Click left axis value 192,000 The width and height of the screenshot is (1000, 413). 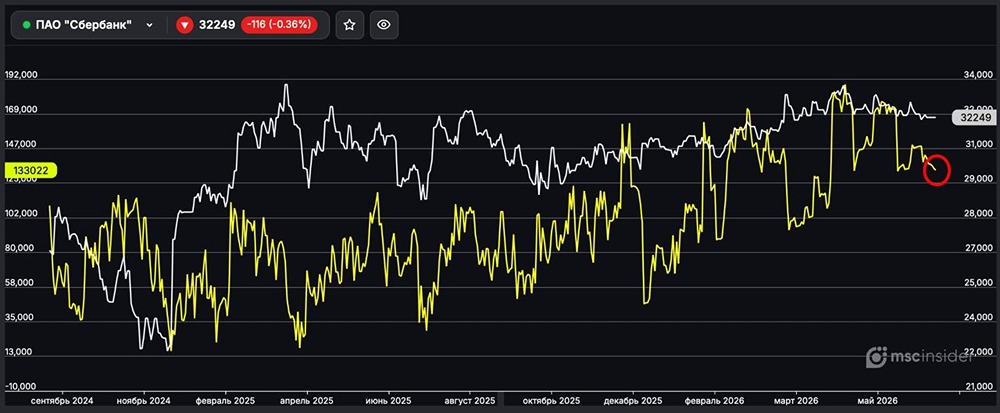[21, 75]
